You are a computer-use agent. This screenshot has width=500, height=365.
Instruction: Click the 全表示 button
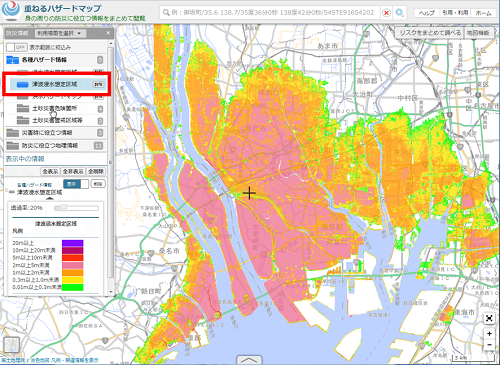pos(50,171)
